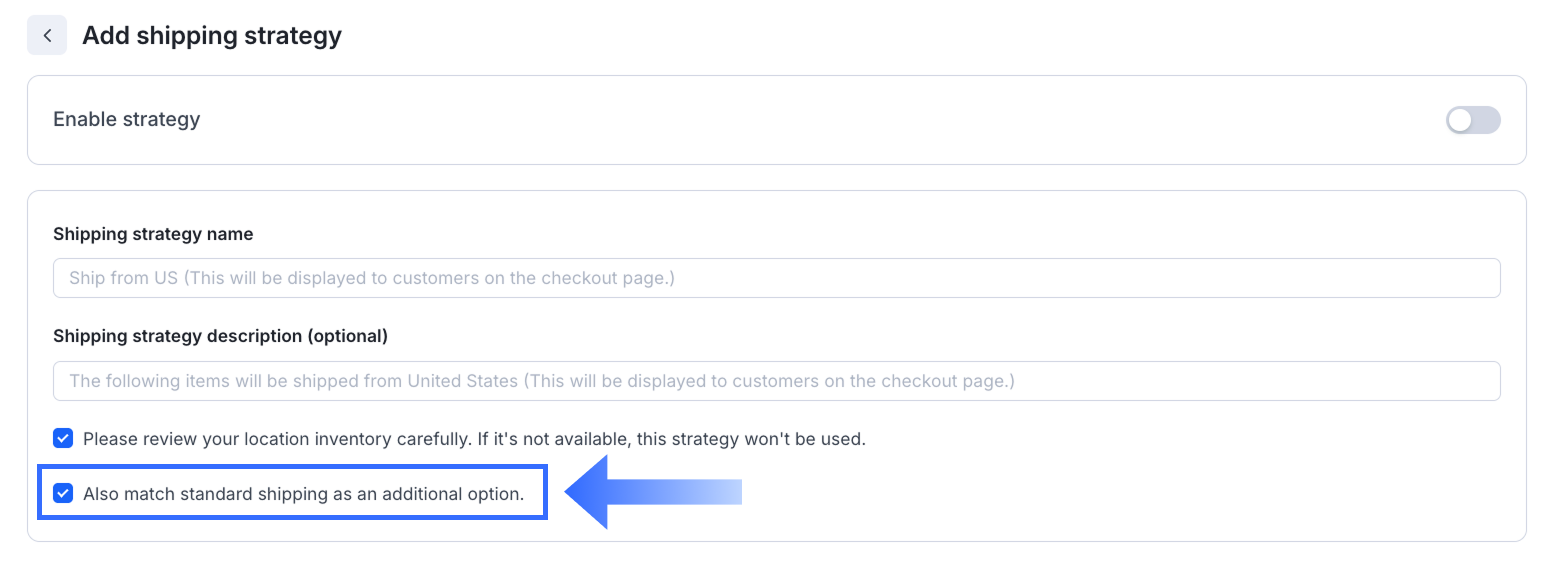Viewport: 1555px width, 562px height.
Task: Click the 'Add shipping strategy' page title
Action: tap(212, 36)
